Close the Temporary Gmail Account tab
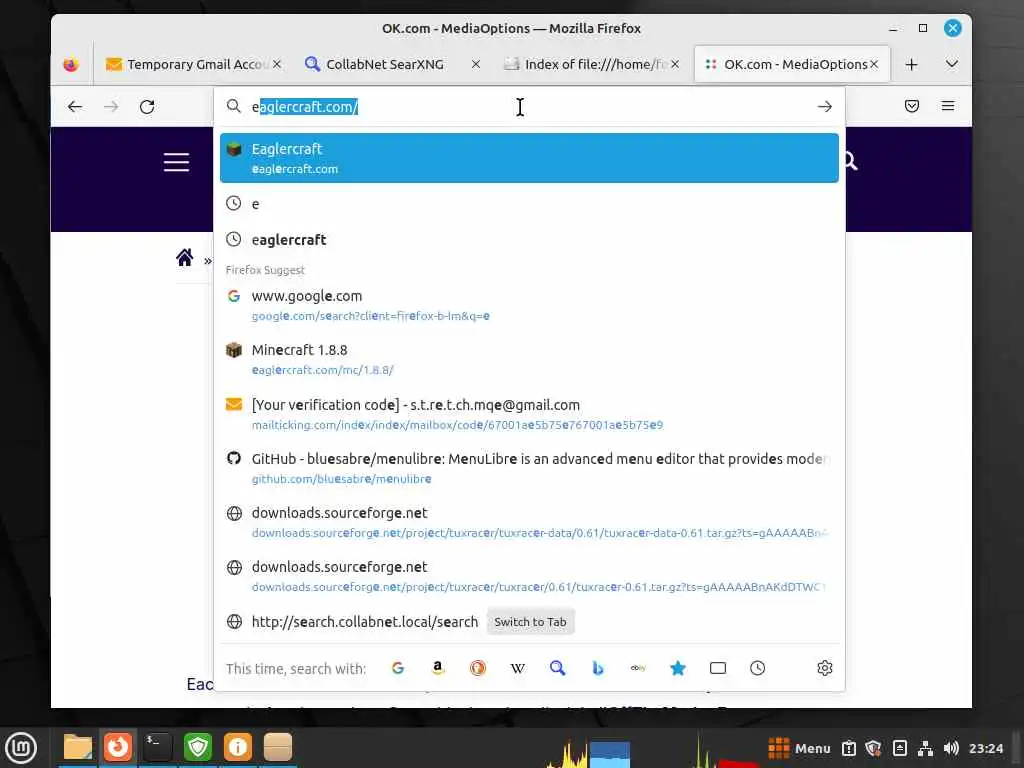The image size is (1024, 768). (x=277, y=64)
